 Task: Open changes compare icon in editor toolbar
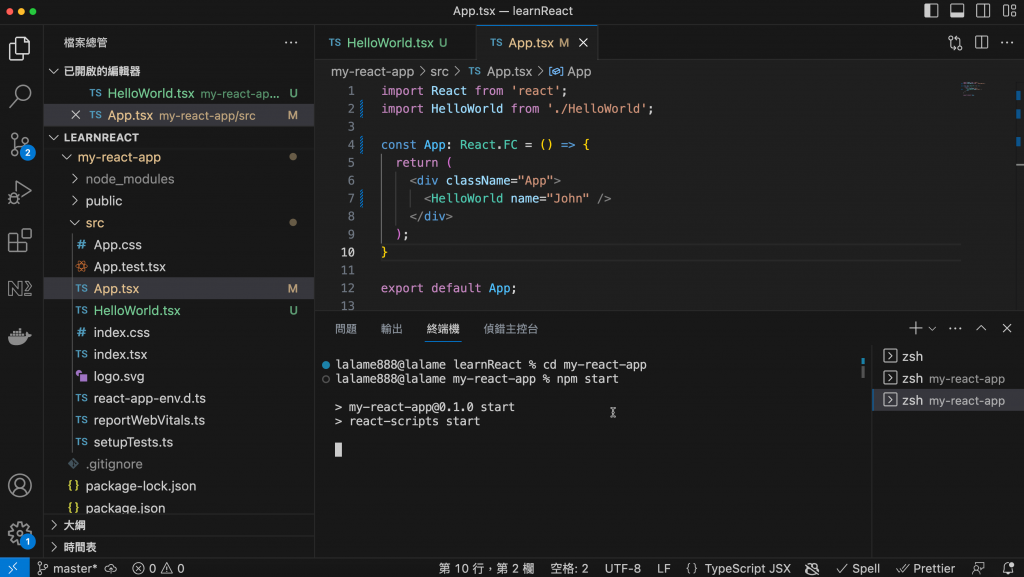tap(955, 42)
